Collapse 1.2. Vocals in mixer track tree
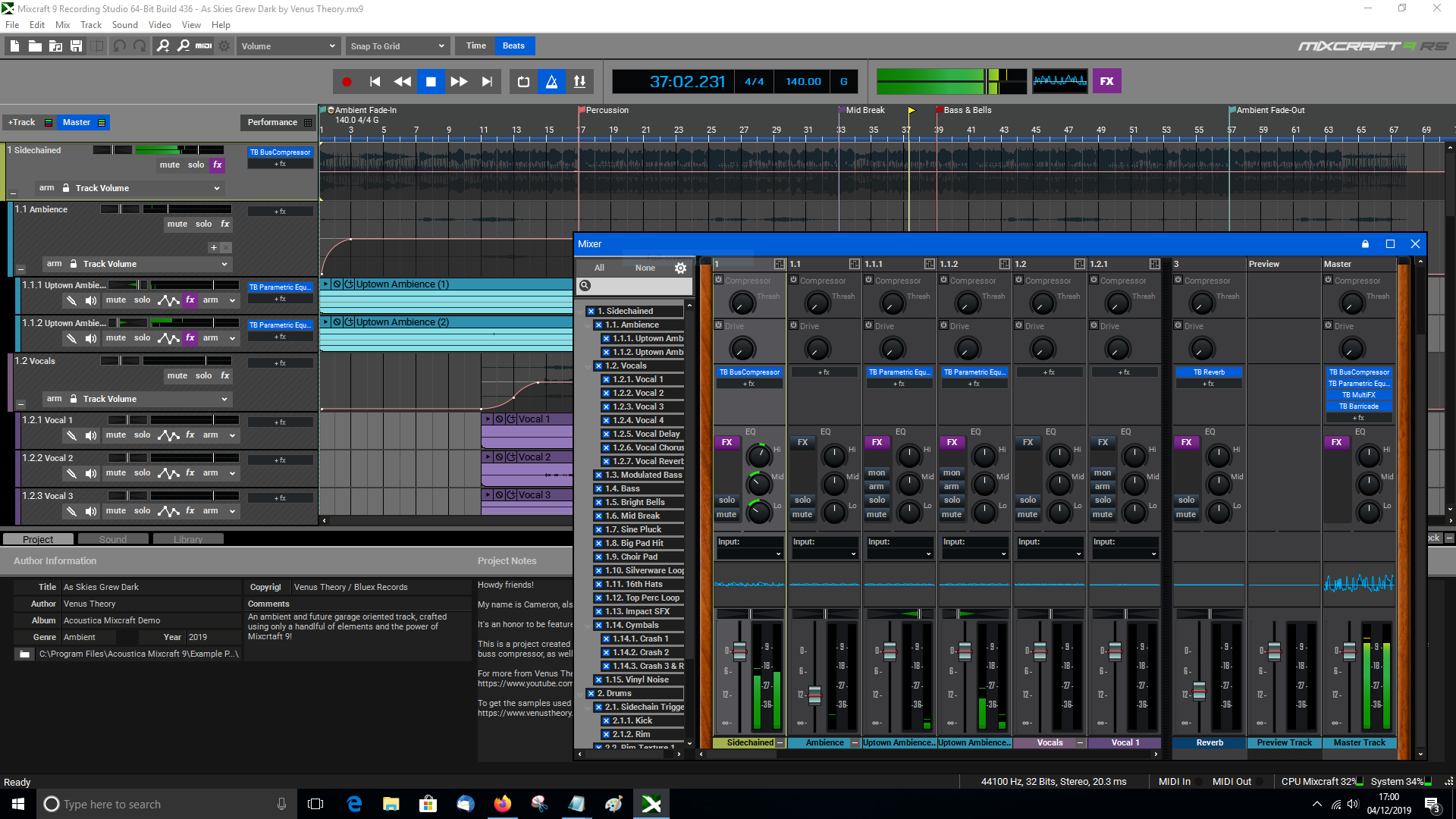 [588, 366]
